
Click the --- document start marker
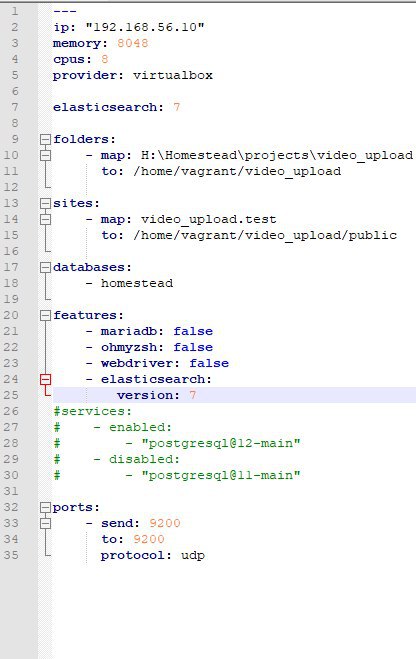point(65,11)
